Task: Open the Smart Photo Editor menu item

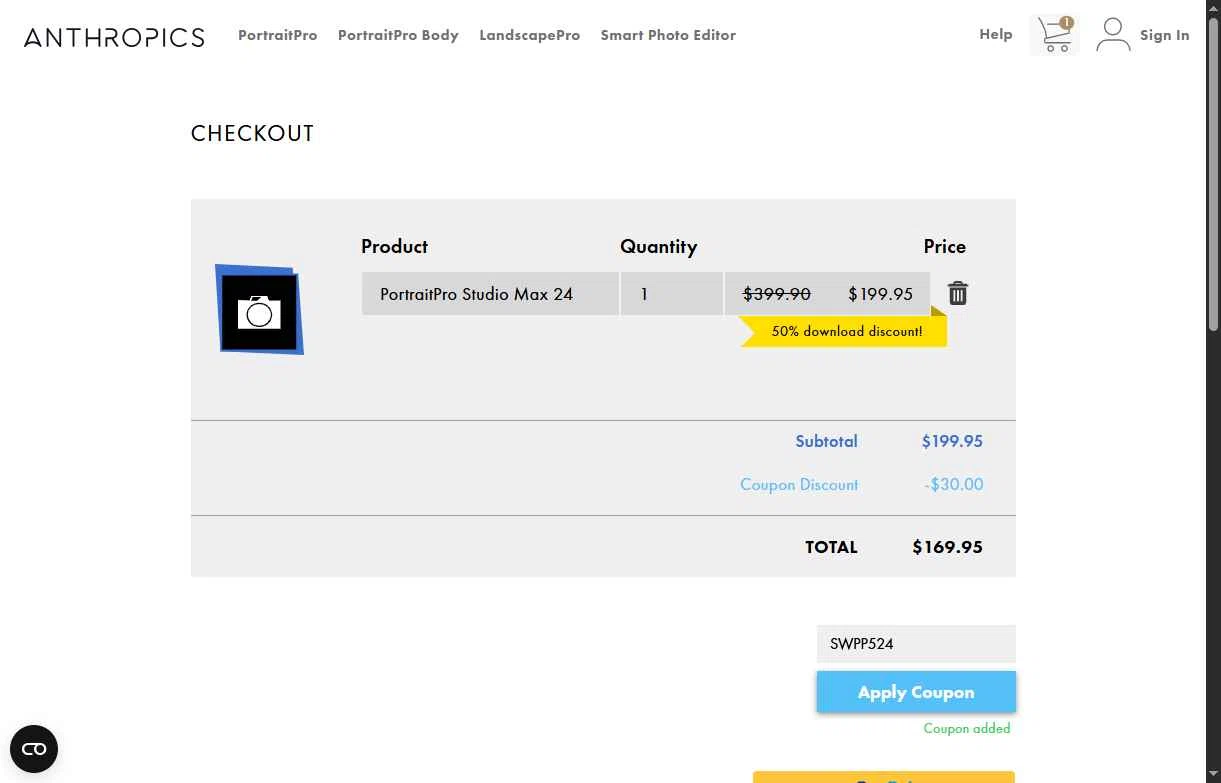Action: tap(668, 35)
